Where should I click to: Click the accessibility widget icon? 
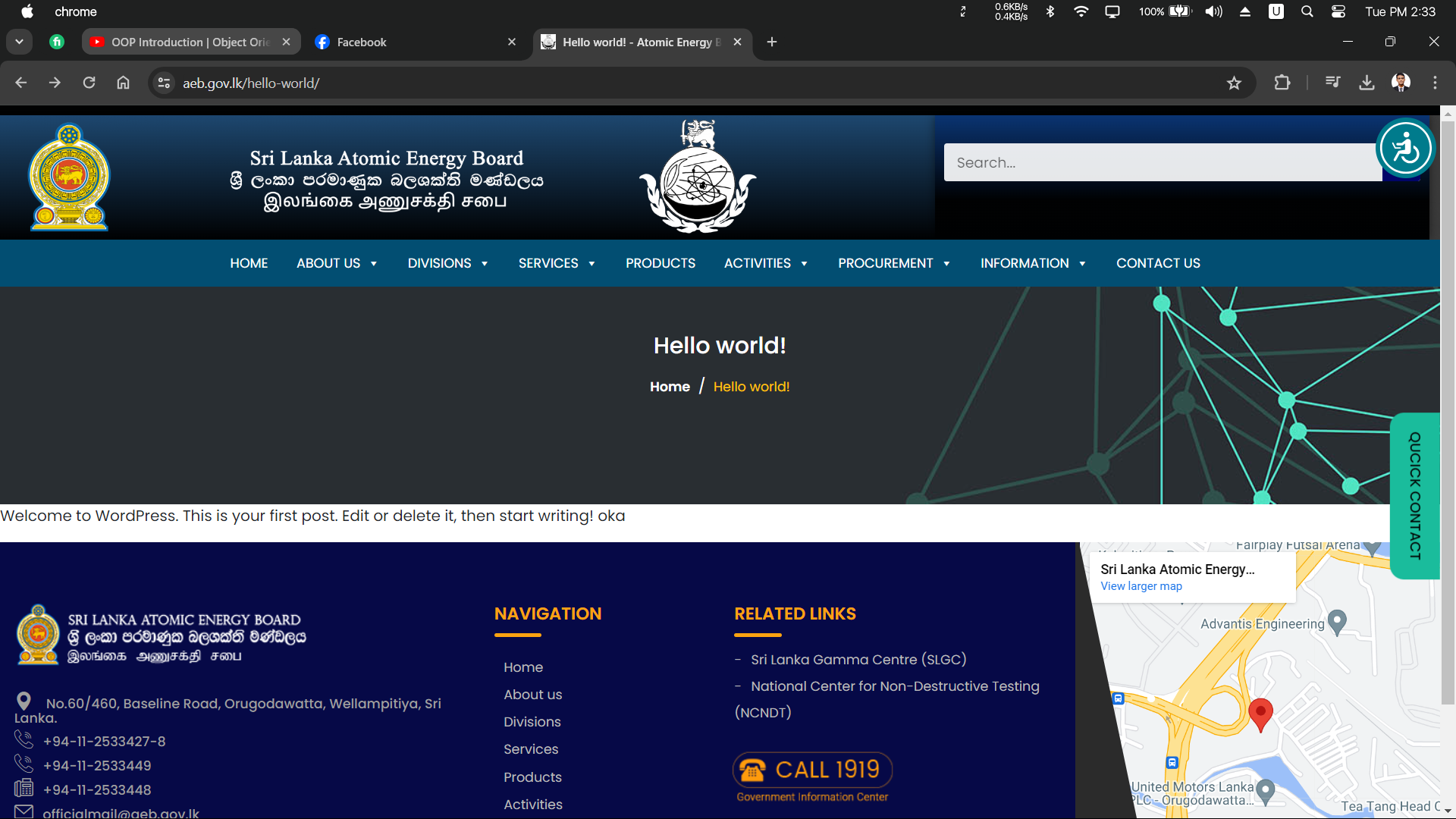click(x=1405, y=149)
